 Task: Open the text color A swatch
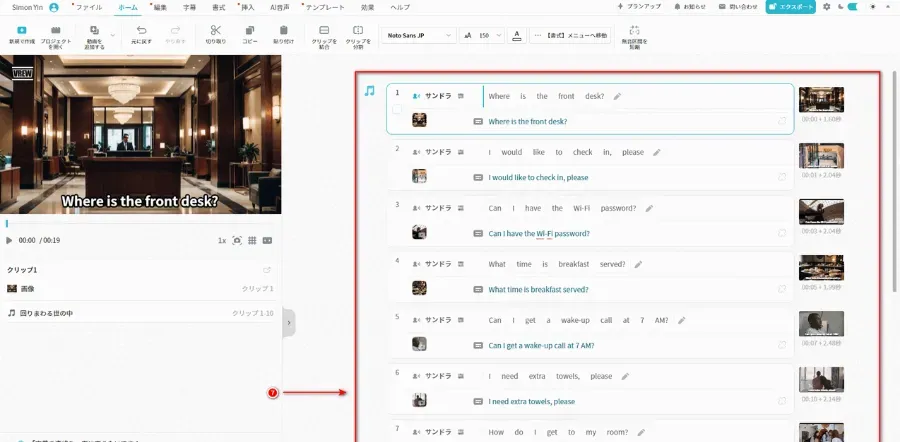tap(517, 36)
